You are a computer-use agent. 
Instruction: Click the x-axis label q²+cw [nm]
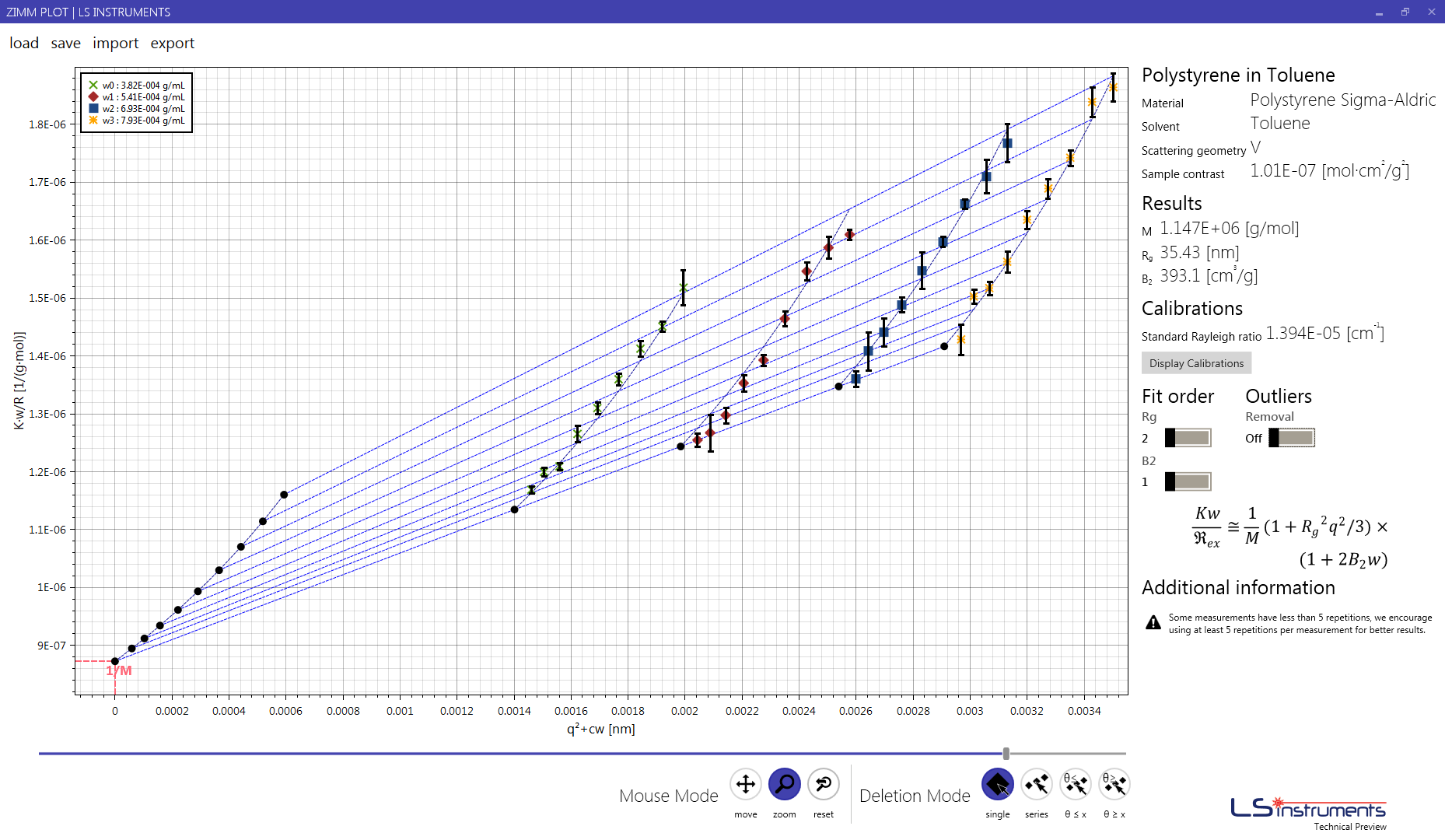tap(600, 730)
